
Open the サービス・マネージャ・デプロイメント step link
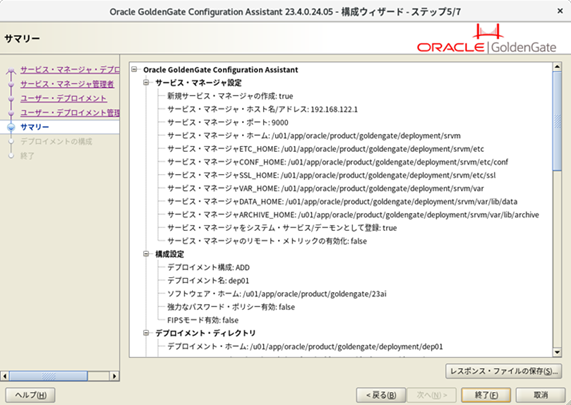pyautogui.click(x=70, y=70)
